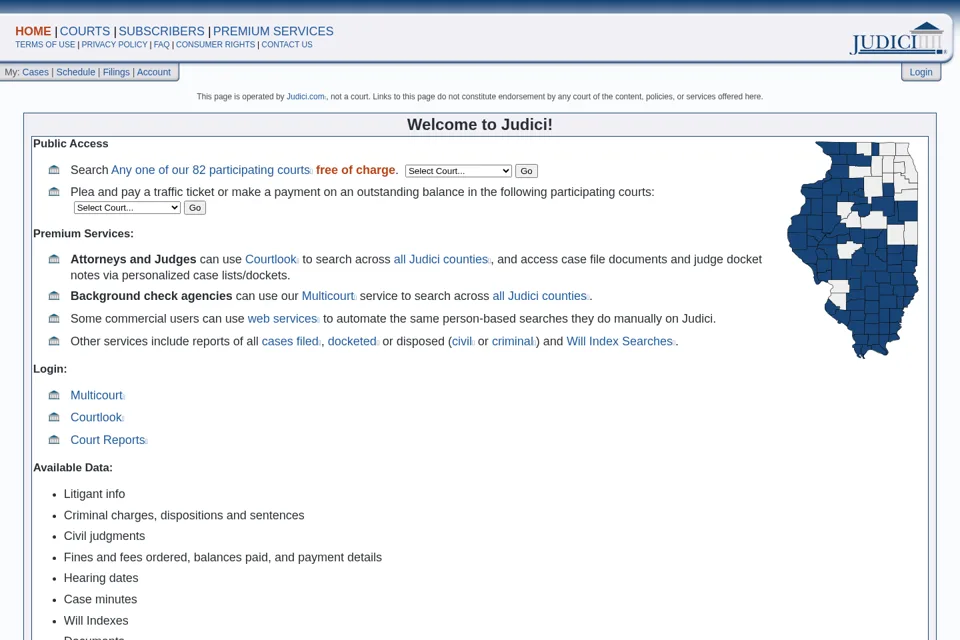This screenshot has width=960, height=640.
Task: Click courthouse icon next to Courtlook login
Action: [x=54, y=417]
